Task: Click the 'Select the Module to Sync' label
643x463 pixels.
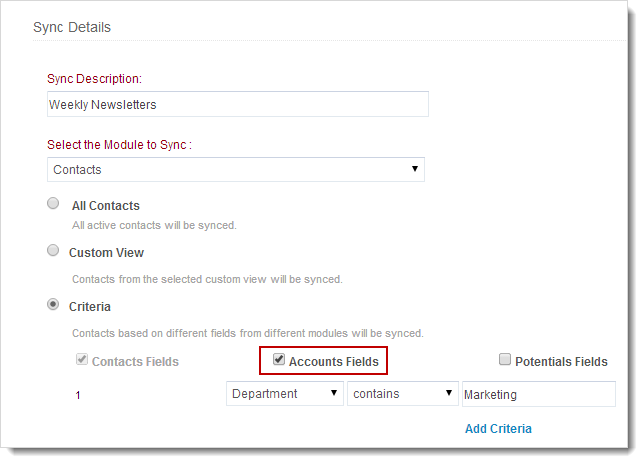Action: point(119,145)
